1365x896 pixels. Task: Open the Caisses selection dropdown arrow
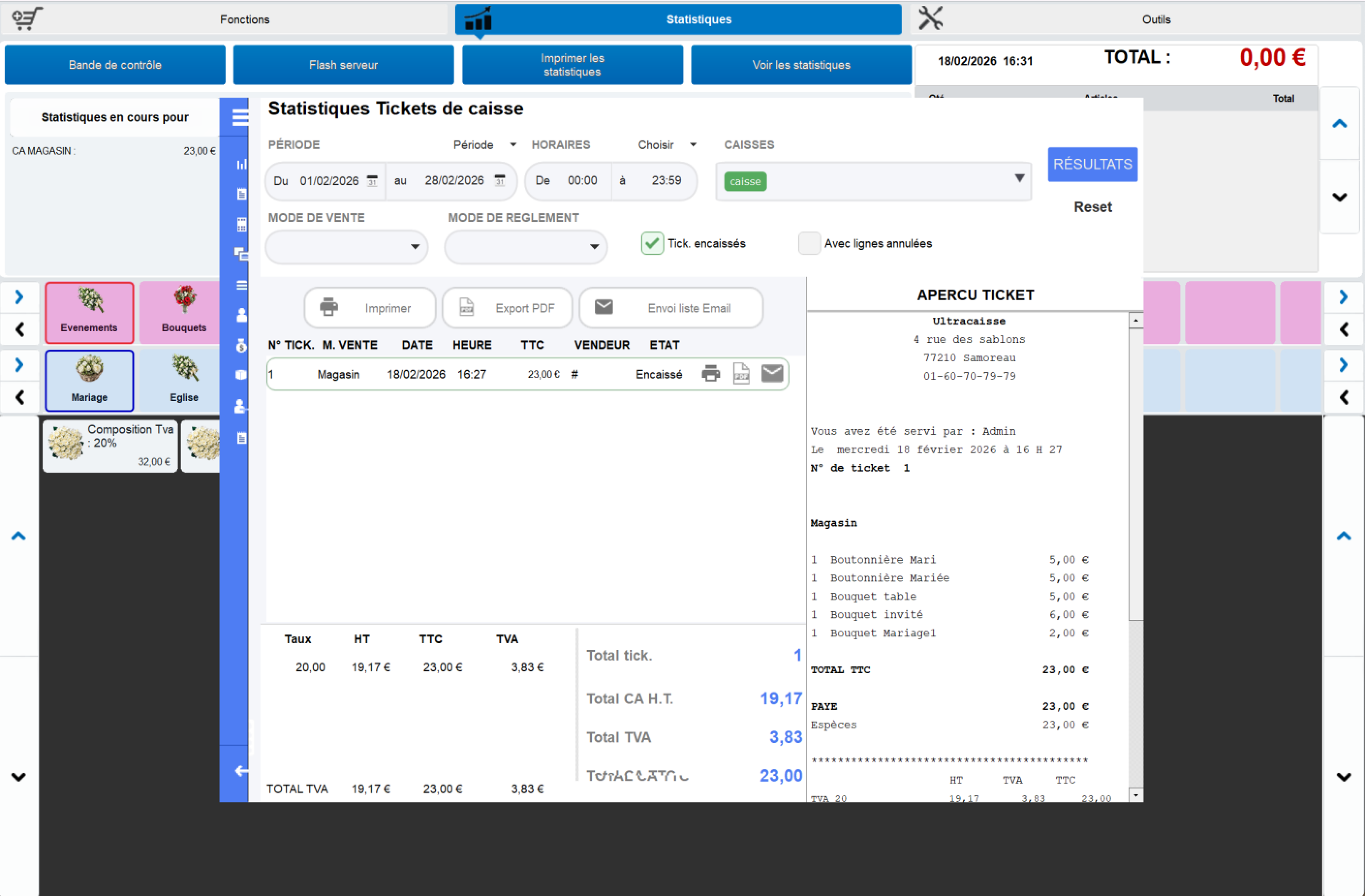coord(1019,178)
